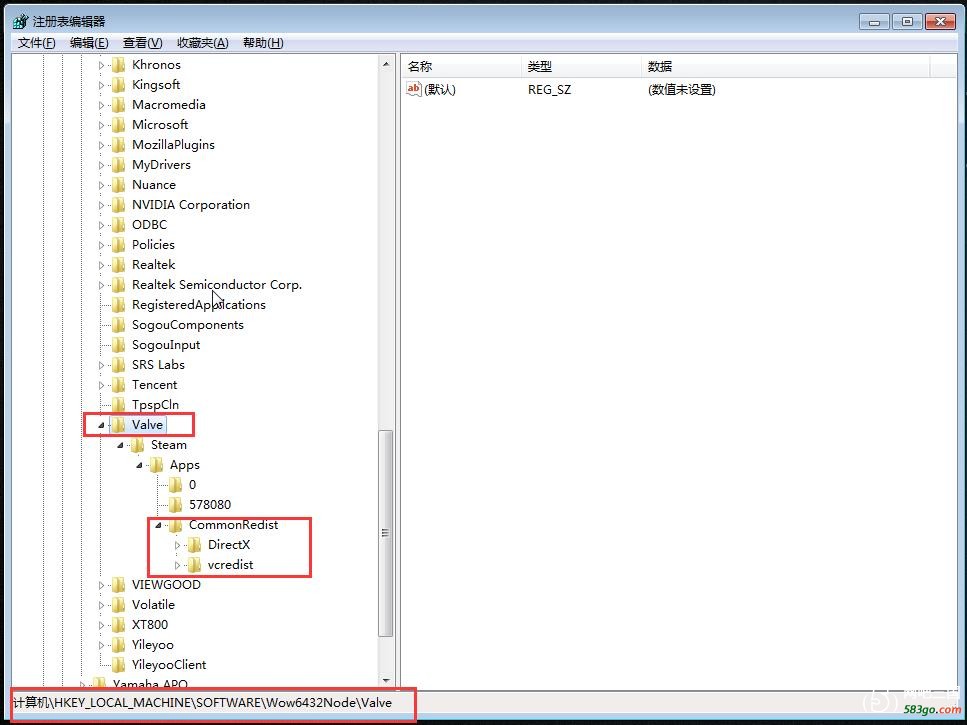This screenshot has height=725, width=967.
Task: Maximize the Registry Editor window
Action: (907, 22)
